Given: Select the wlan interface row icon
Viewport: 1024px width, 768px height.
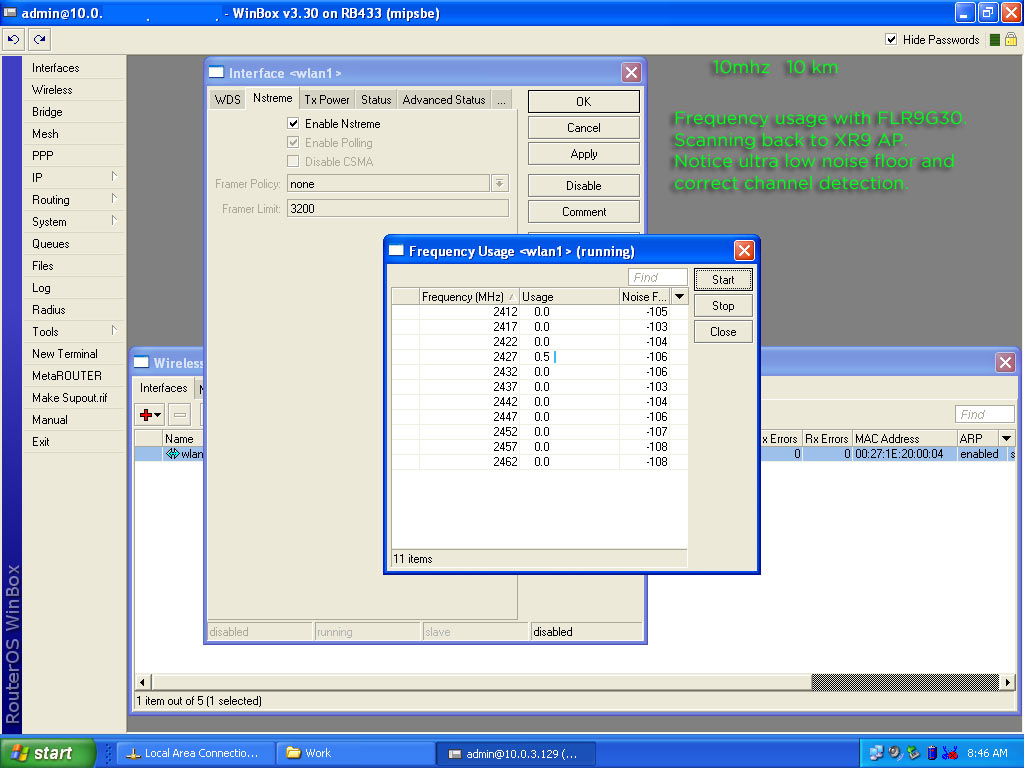Looking at the screenshot, I should pyautogui.click(x=172, y=454).
